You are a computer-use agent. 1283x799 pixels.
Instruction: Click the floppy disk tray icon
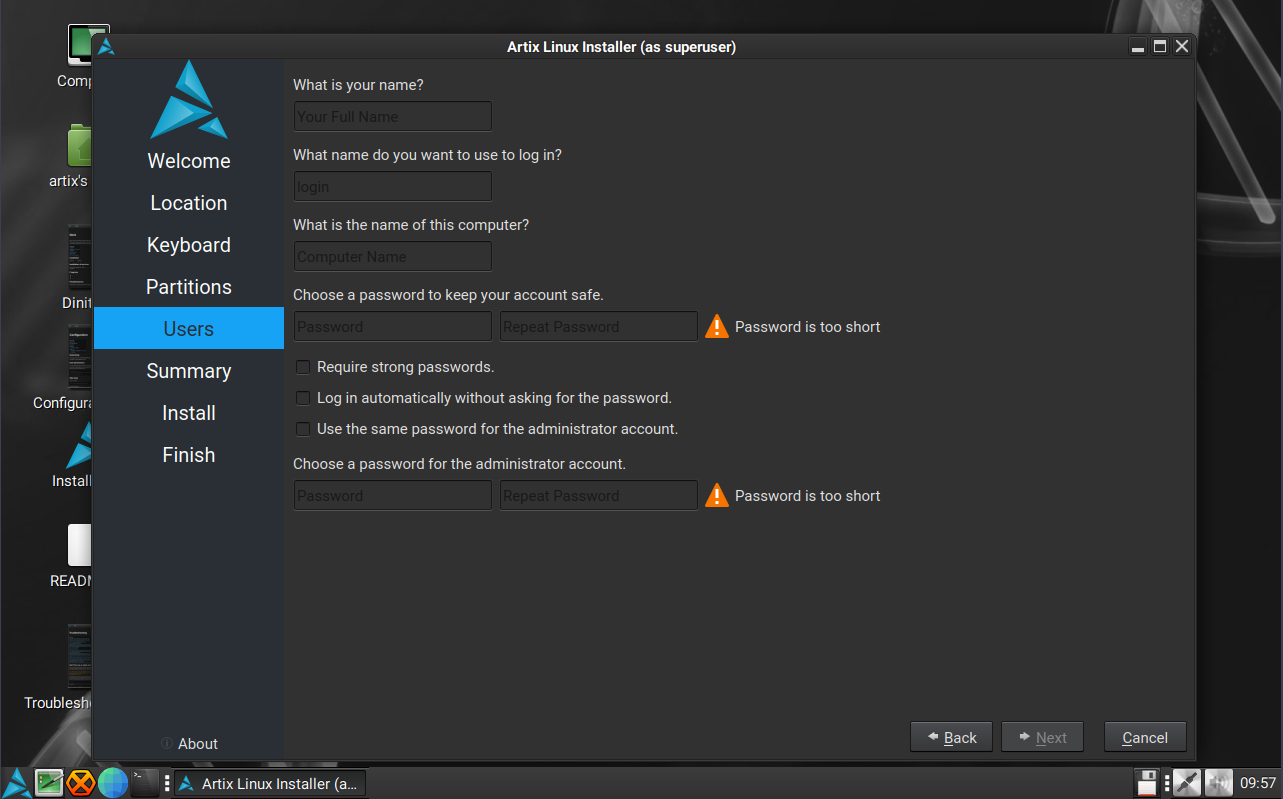pyautogui.click(x=1146, y=782)
